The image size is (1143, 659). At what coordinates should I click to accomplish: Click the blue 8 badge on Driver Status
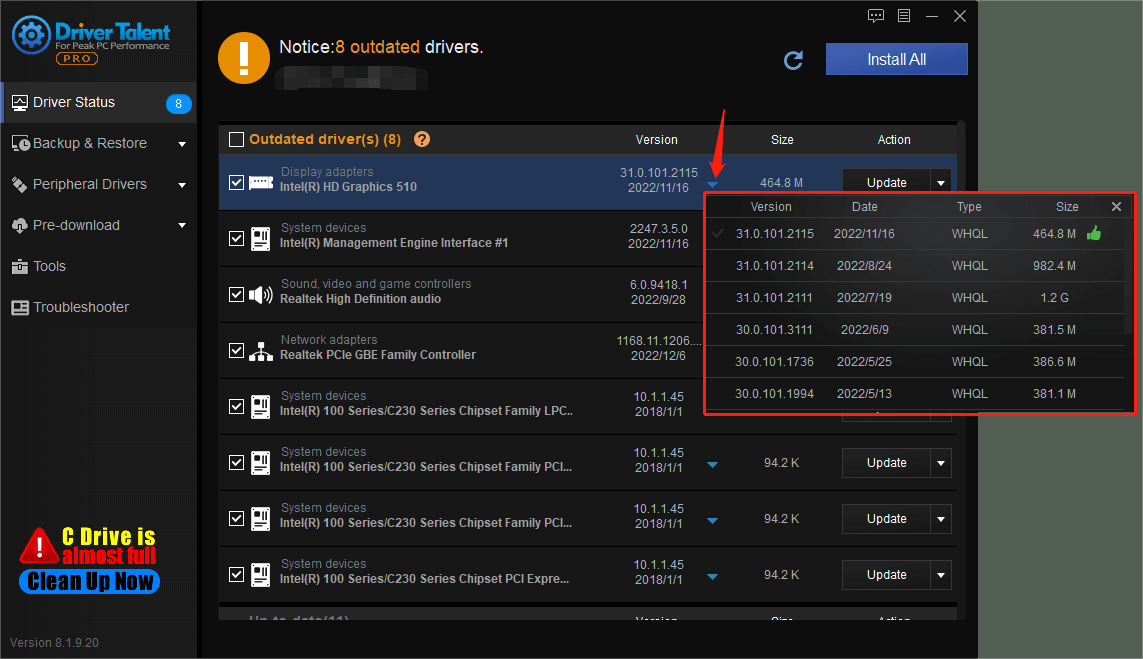coord(179,104)
